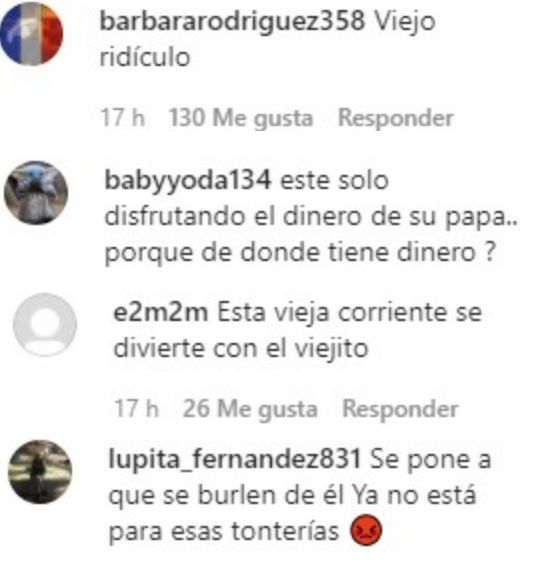View the 26 Me gusta likes list
The height and width of the screenshot is (577, 538).
[x=250, y=409]
